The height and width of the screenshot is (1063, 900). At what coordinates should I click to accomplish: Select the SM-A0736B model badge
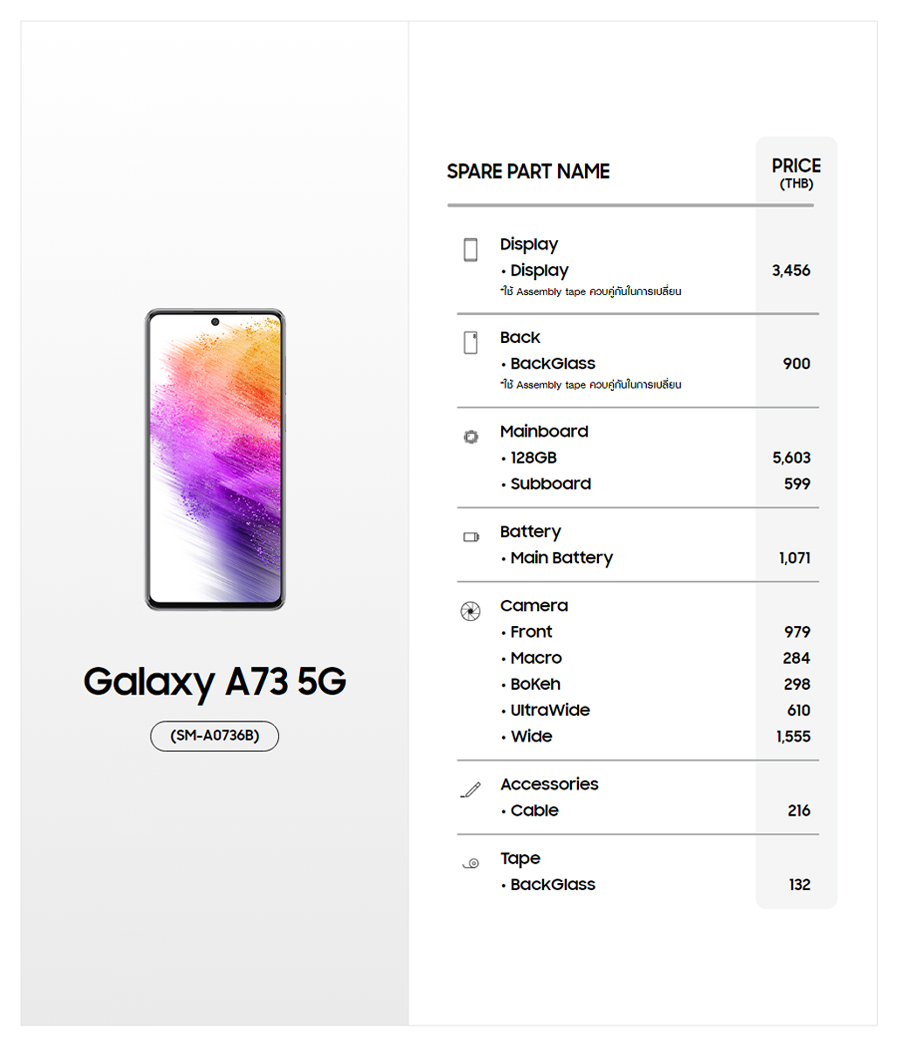click(214, 736)
